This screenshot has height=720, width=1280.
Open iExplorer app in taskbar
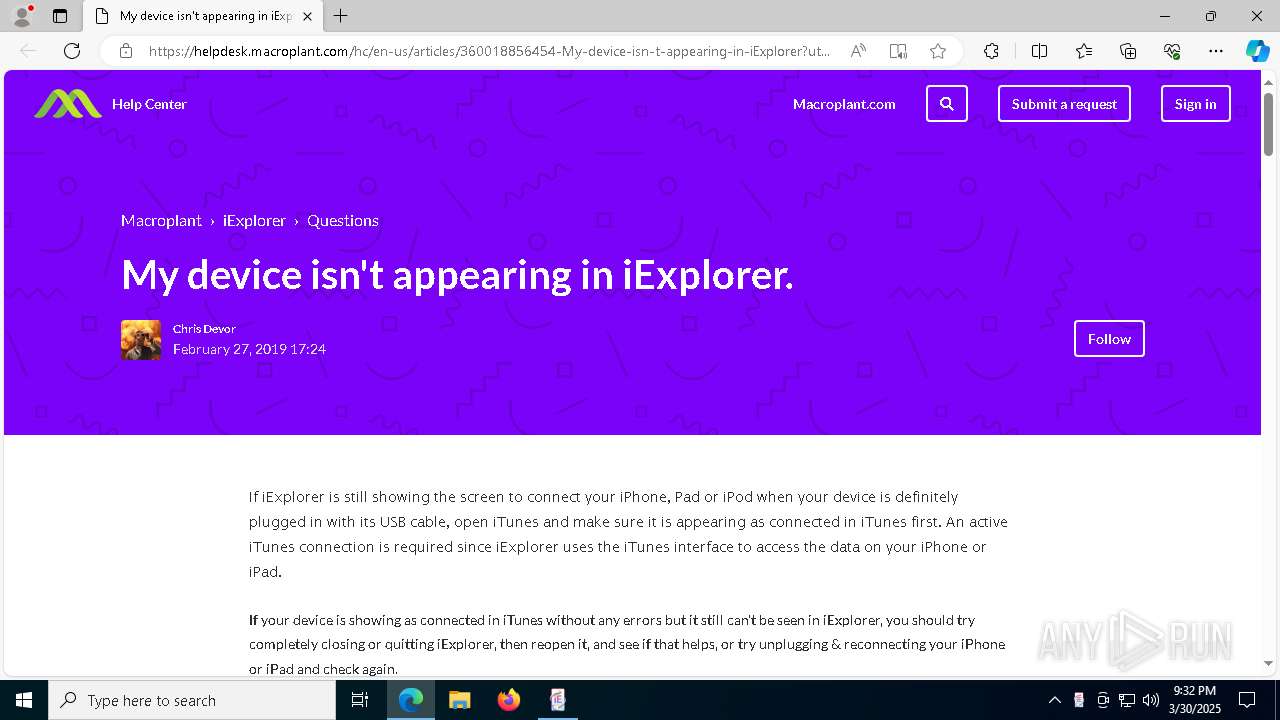pyautogui.click(x=558, y=700)
